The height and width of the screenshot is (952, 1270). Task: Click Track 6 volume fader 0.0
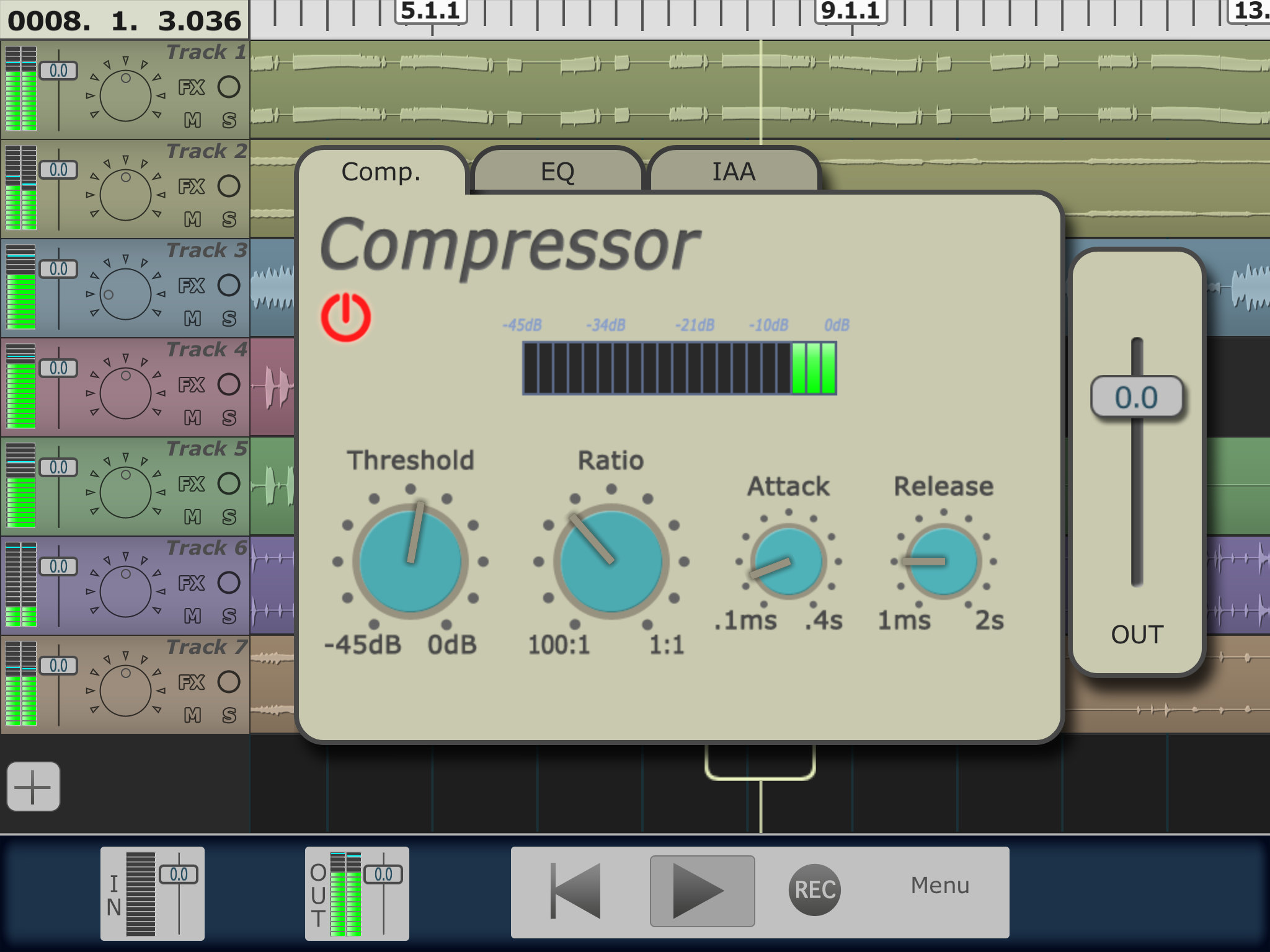coord(59,566)
